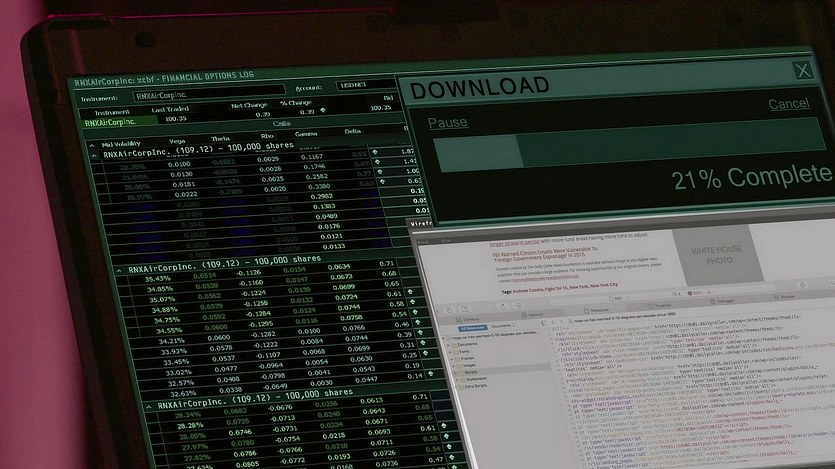Image resolution: width=835 pixels, height=469 pixels.
Task: Click the White House Photo placeholder image
Action: click(716, 254)
